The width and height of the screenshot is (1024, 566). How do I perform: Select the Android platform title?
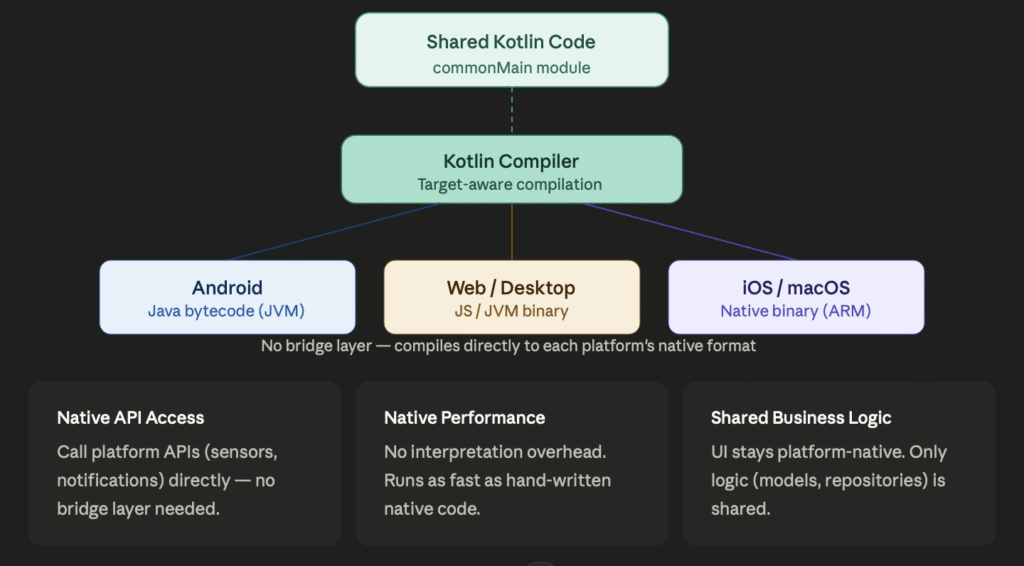point(227,288)
